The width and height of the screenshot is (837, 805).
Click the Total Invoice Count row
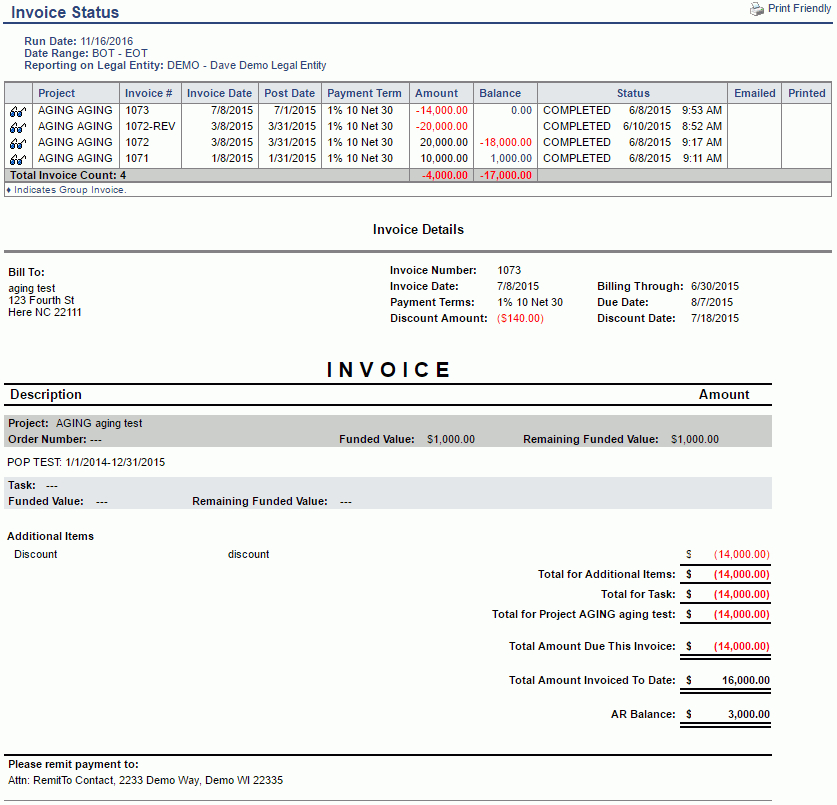pyautogui.click(x=67, y=175)
